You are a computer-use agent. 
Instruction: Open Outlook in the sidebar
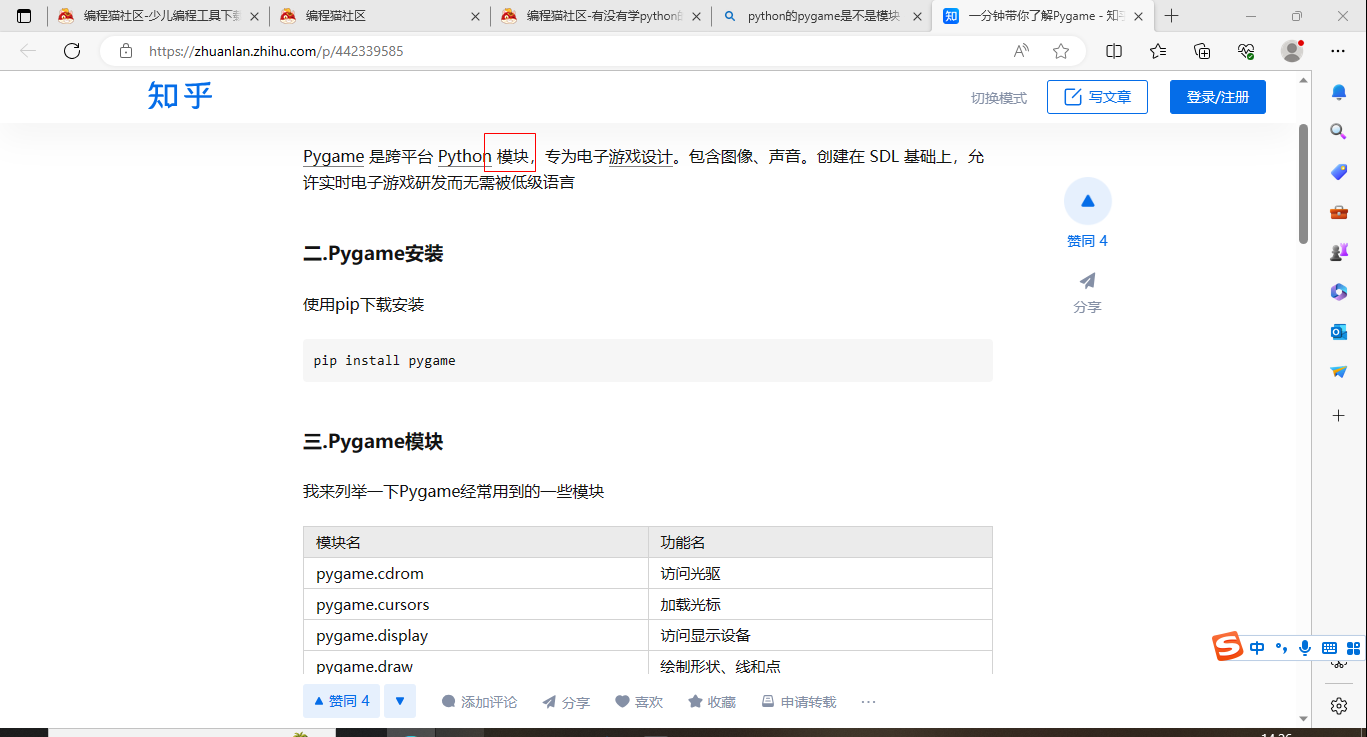(x=1339, y=332)
